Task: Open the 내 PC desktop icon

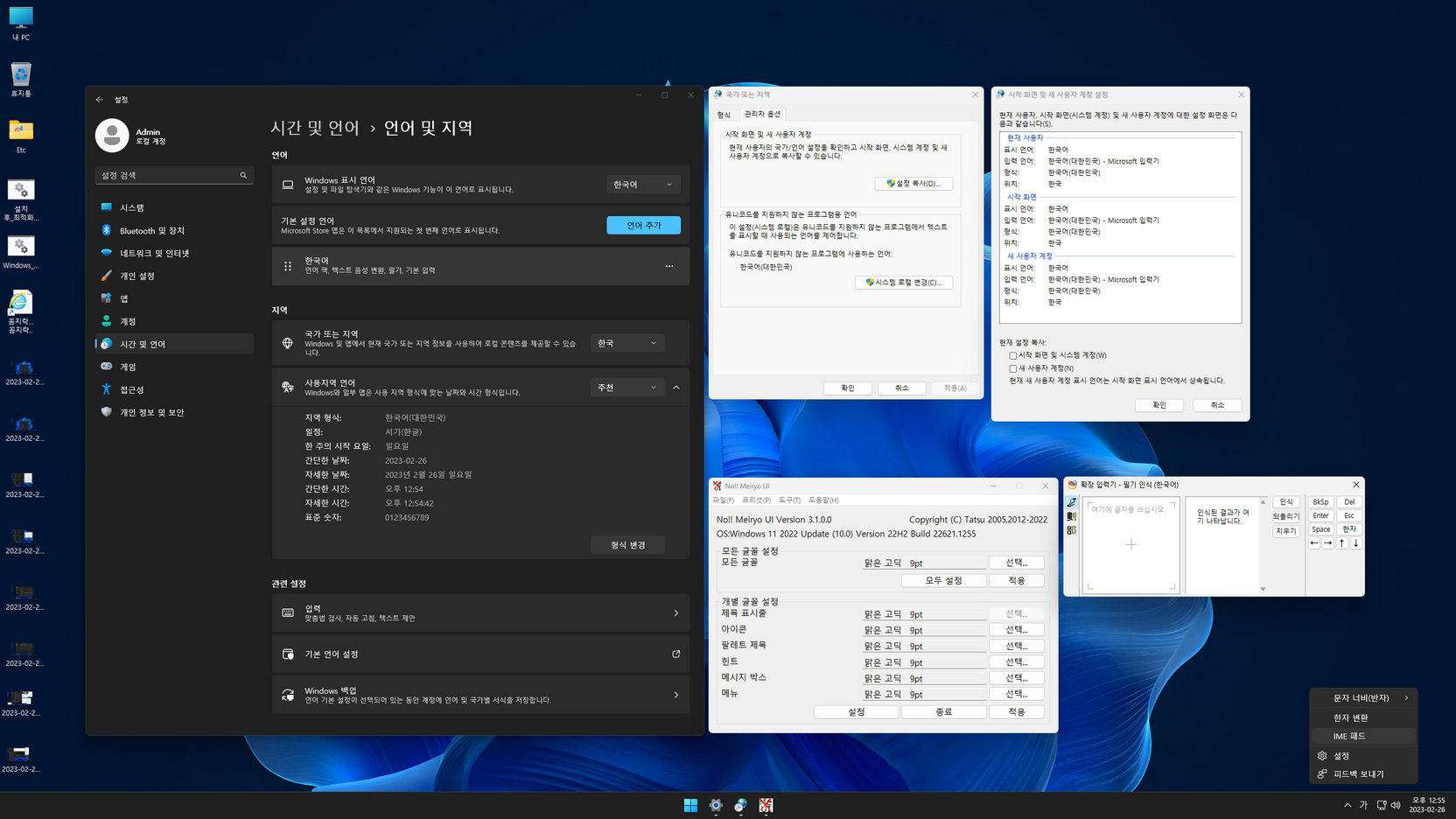Action: tap(21, 24)
